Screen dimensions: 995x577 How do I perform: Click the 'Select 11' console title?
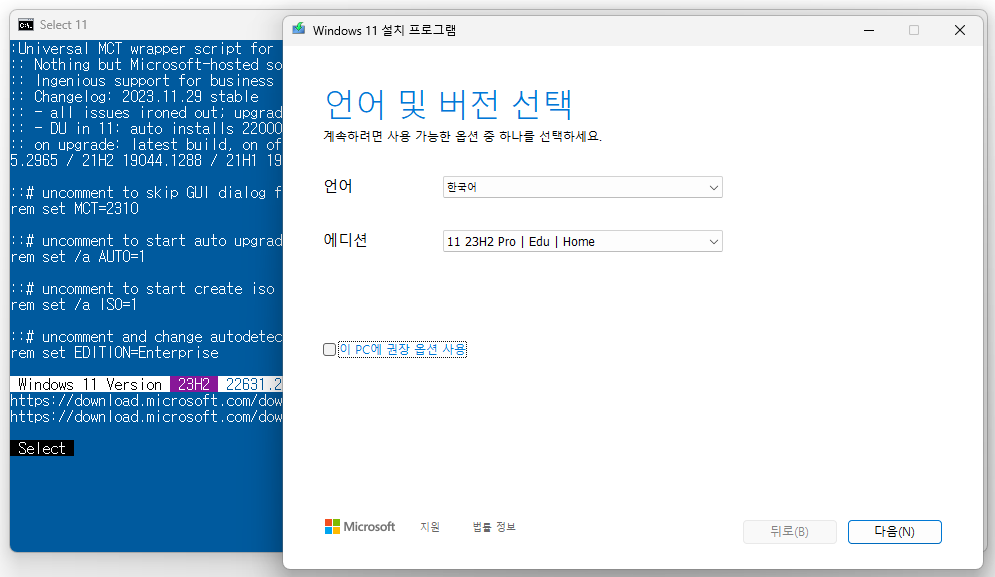(x=63, y=25)
